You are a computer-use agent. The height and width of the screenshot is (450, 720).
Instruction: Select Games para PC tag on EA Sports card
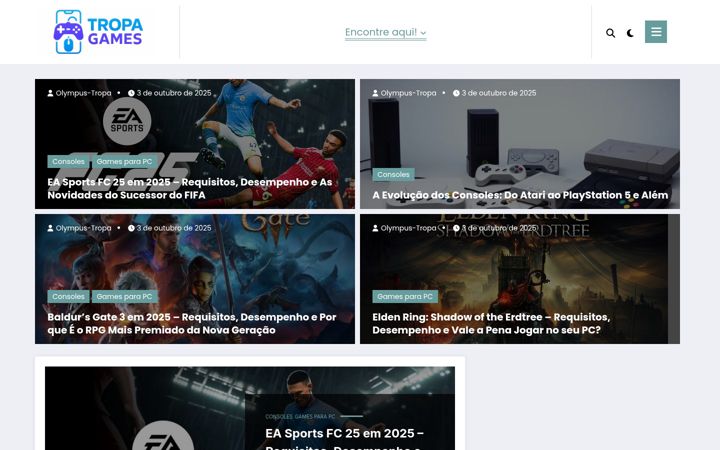(124, 162)
